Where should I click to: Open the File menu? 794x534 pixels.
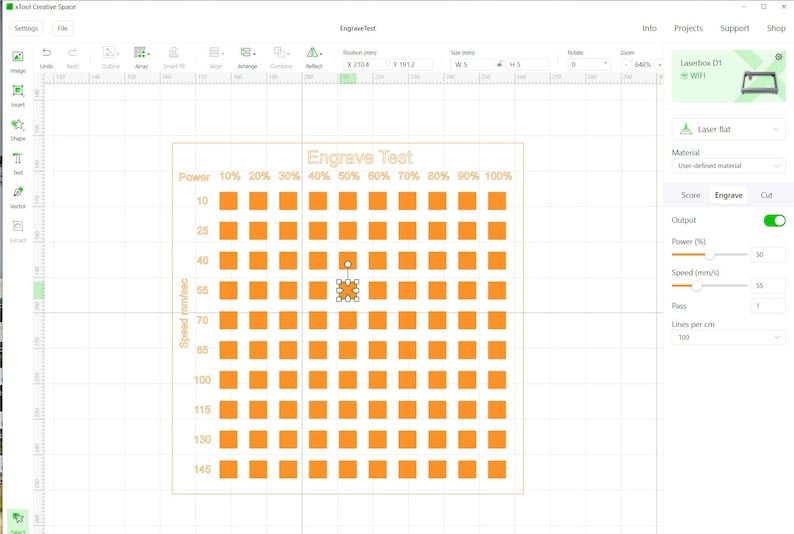62,28
